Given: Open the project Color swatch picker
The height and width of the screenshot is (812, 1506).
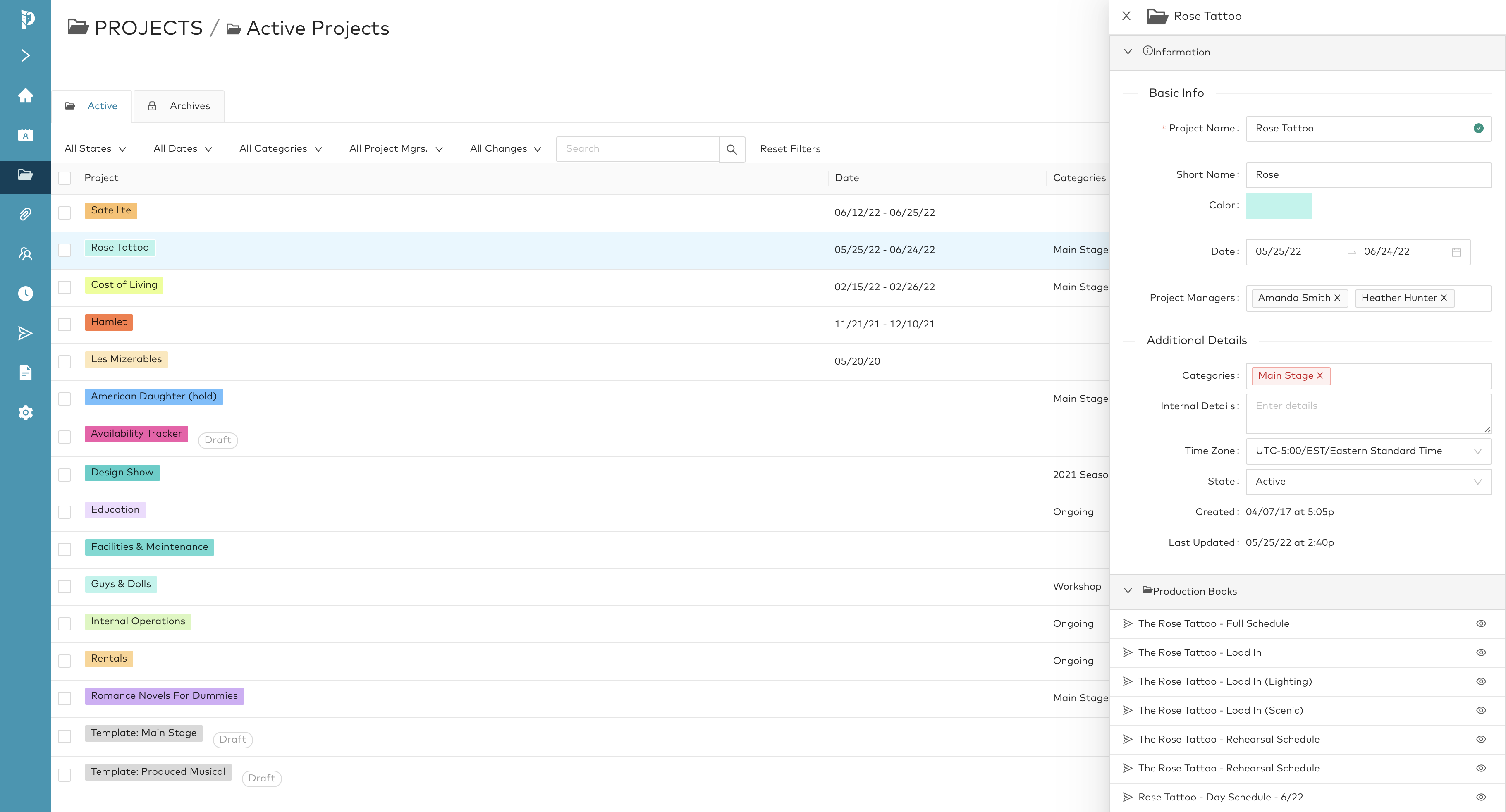Looking at the screenshot, I should pyautogui.click(x=1279, y=206).
